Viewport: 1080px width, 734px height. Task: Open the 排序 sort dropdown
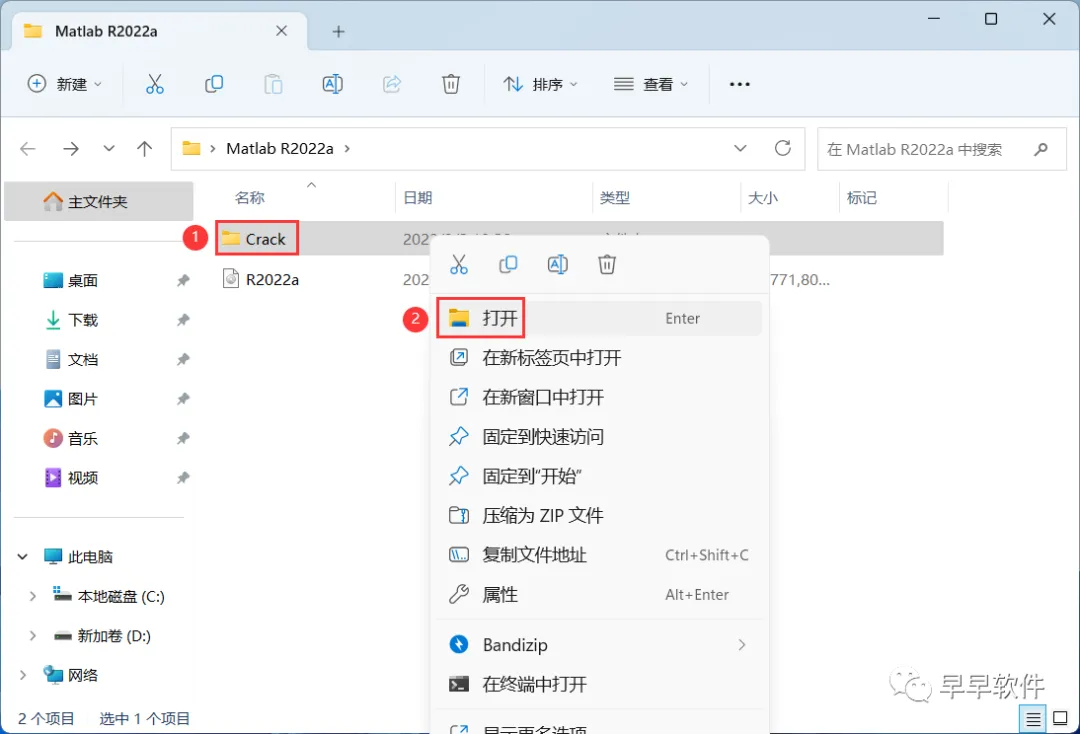coord(541,84)
